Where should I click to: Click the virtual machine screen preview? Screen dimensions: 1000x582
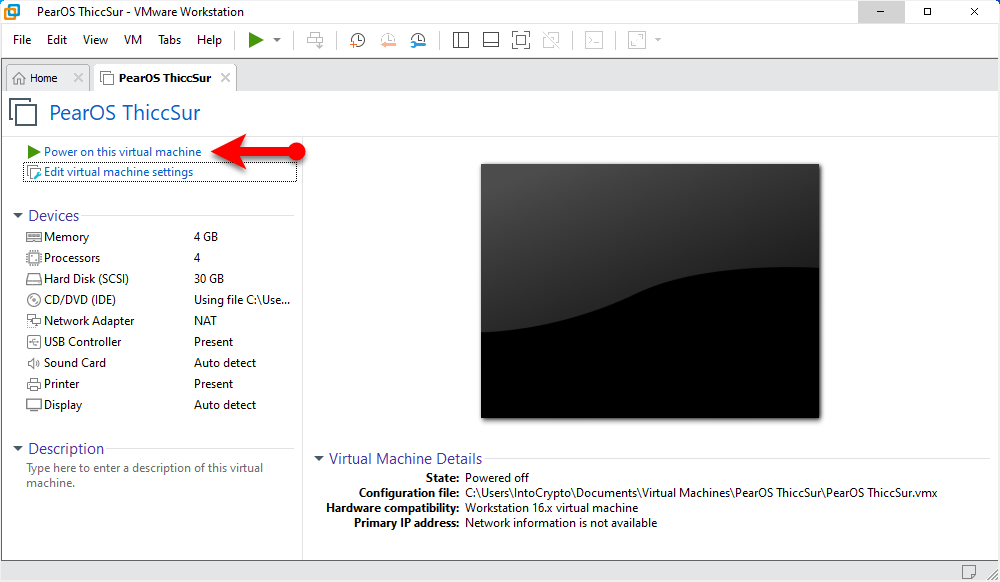click(x=650, y=291)
